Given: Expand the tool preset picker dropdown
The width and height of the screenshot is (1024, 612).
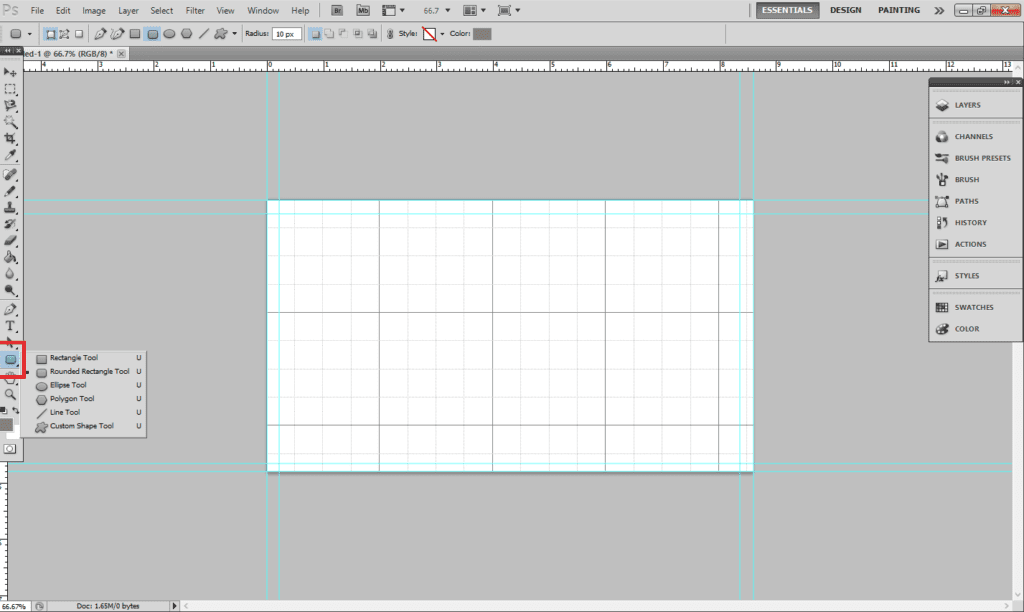Looking at the screenshot, I should click(30, 34).
